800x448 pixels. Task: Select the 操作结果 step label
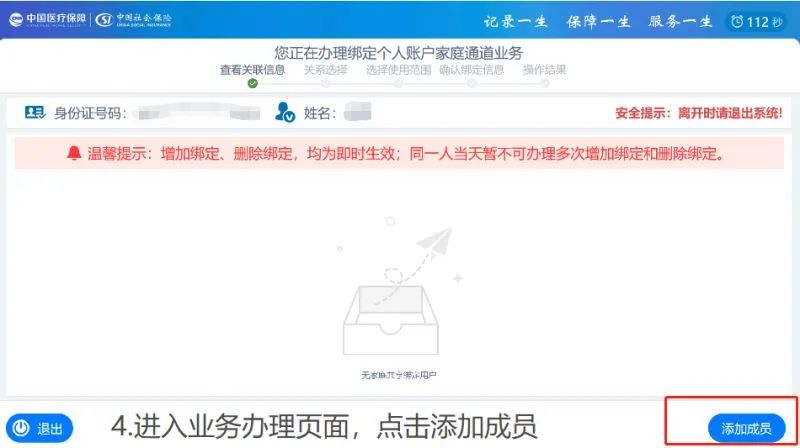544,70
